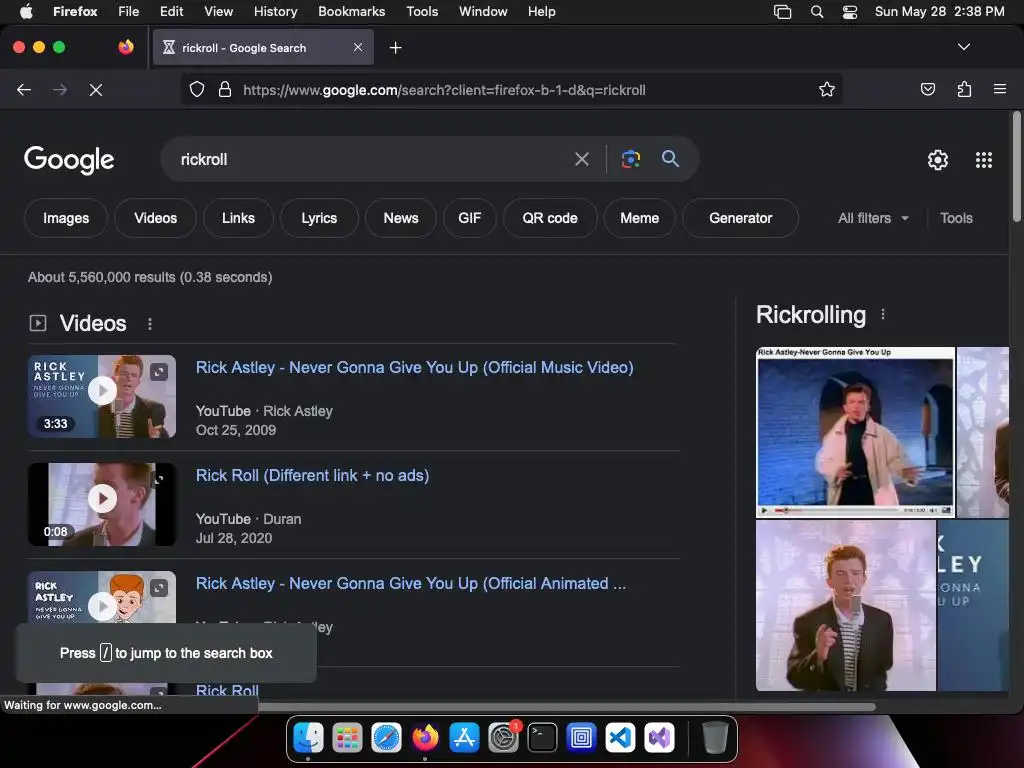Viewport: 1024px width, 768px height.
Task: Open a new tab with plus button
Action: 395,48
